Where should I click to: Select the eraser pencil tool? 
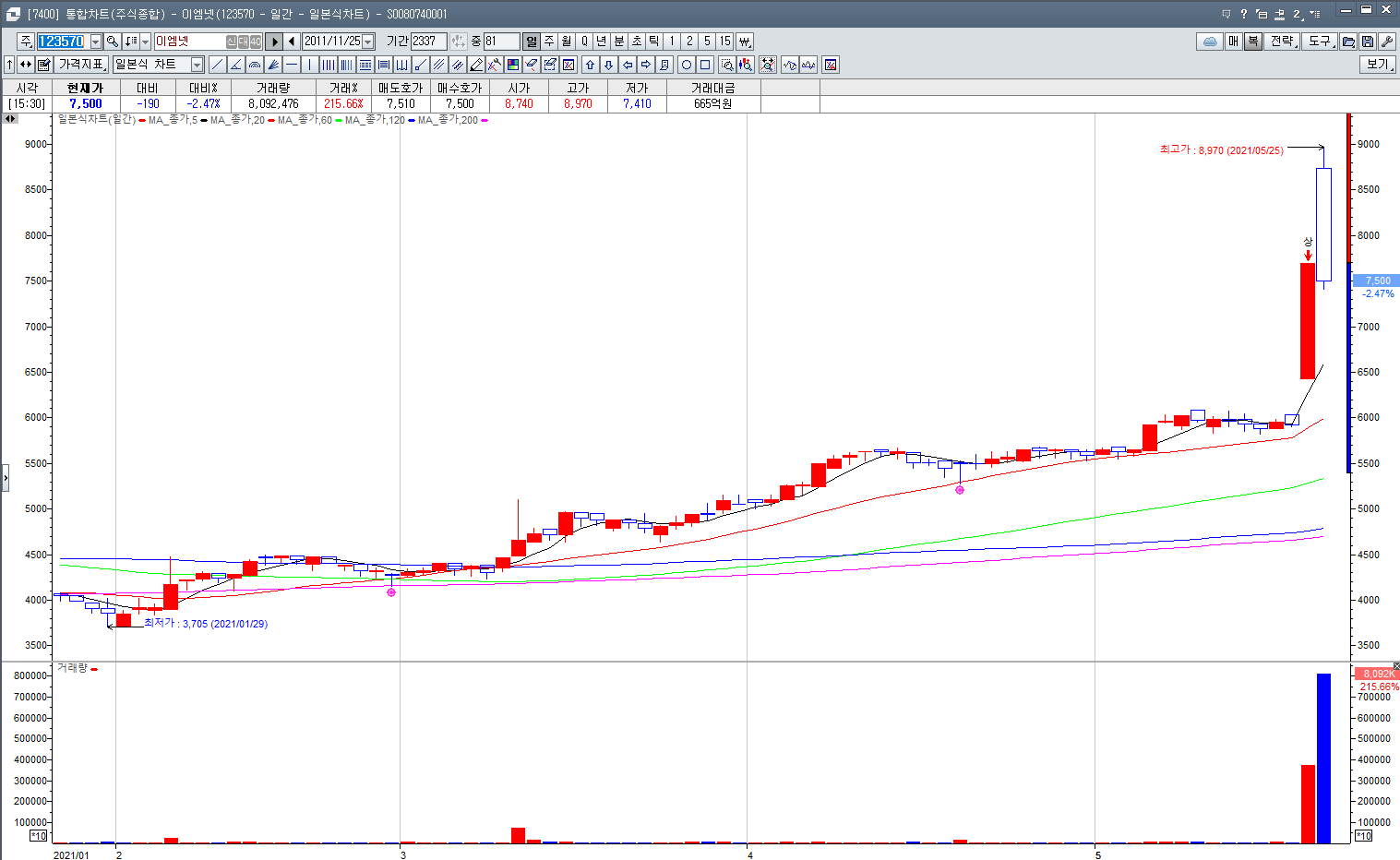coord(476,65)
